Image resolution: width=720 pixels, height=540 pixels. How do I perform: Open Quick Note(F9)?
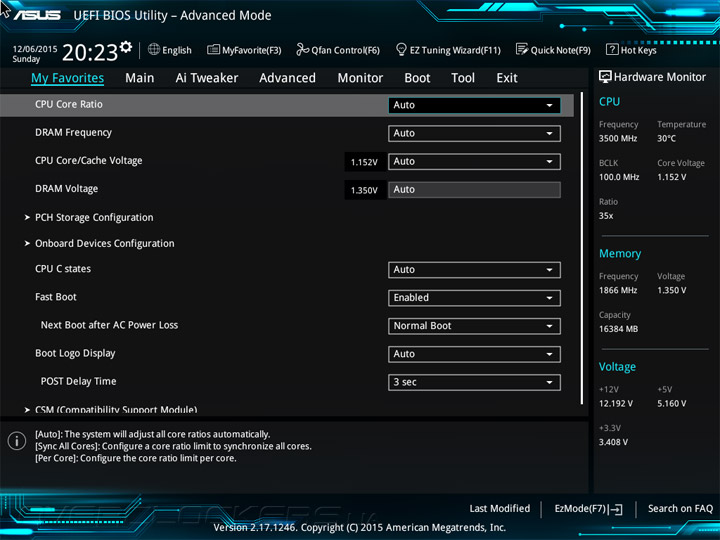click(x=553, y=50)
